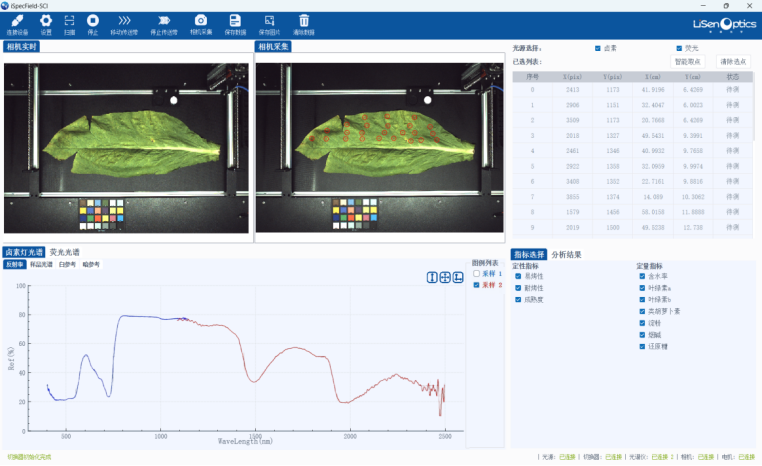Click the 相机采集 camera capture icon
This screenshot has width=762, height=466.
tap(201, 21)
